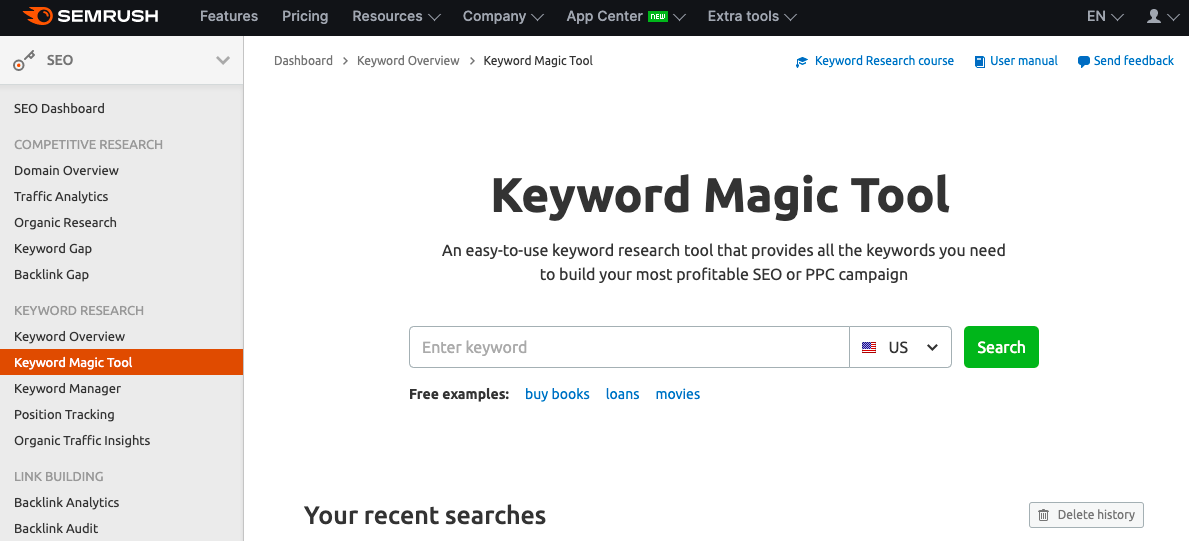This screenshot has width=1189, height=541.
Task: Click the User manual book icon
Action: coord(980,62)
